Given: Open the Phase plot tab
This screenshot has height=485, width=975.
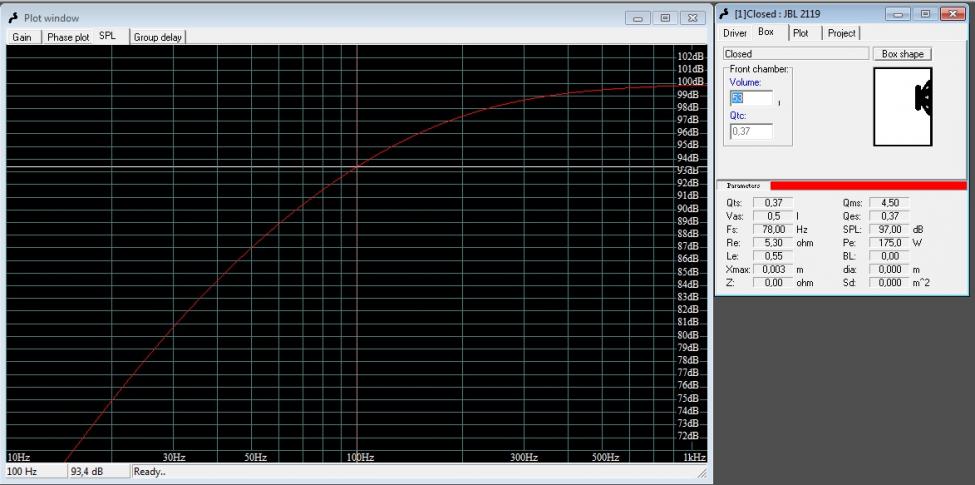Looking at the screenshot, I should coord(67,37).
